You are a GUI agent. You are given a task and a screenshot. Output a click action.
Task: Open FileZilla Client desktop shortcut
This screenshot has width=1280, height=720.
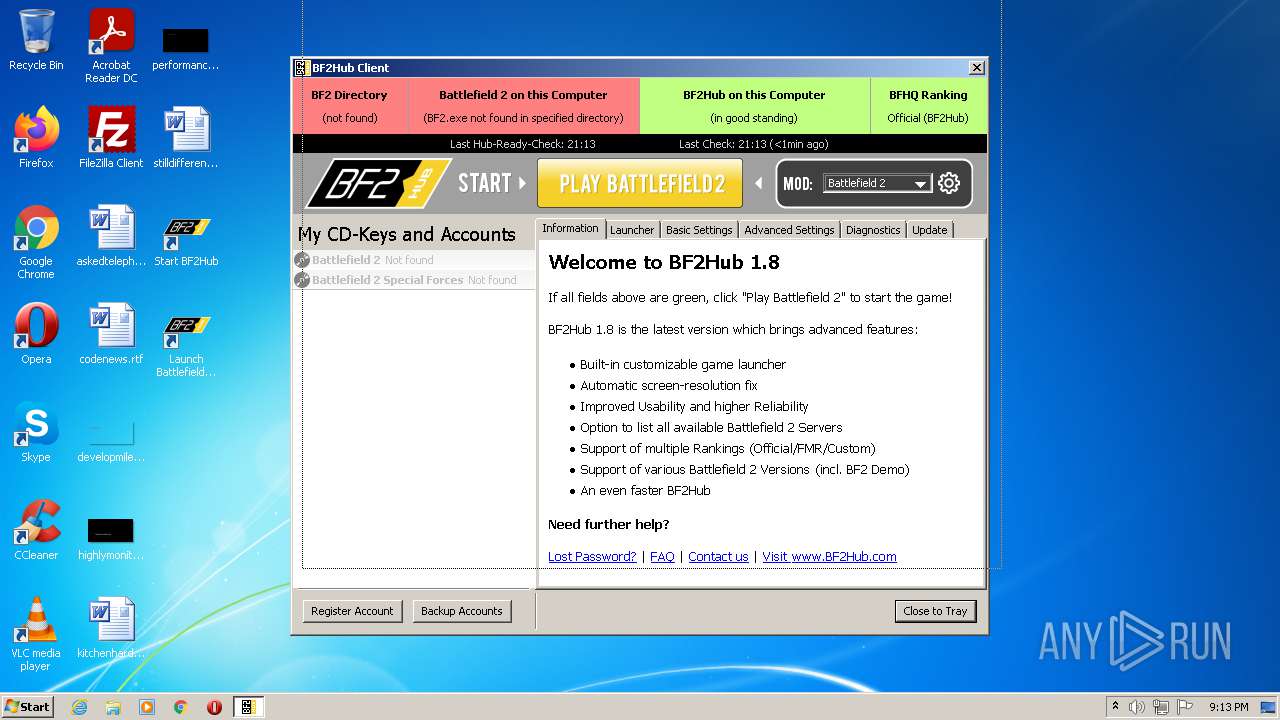[111, 137]
